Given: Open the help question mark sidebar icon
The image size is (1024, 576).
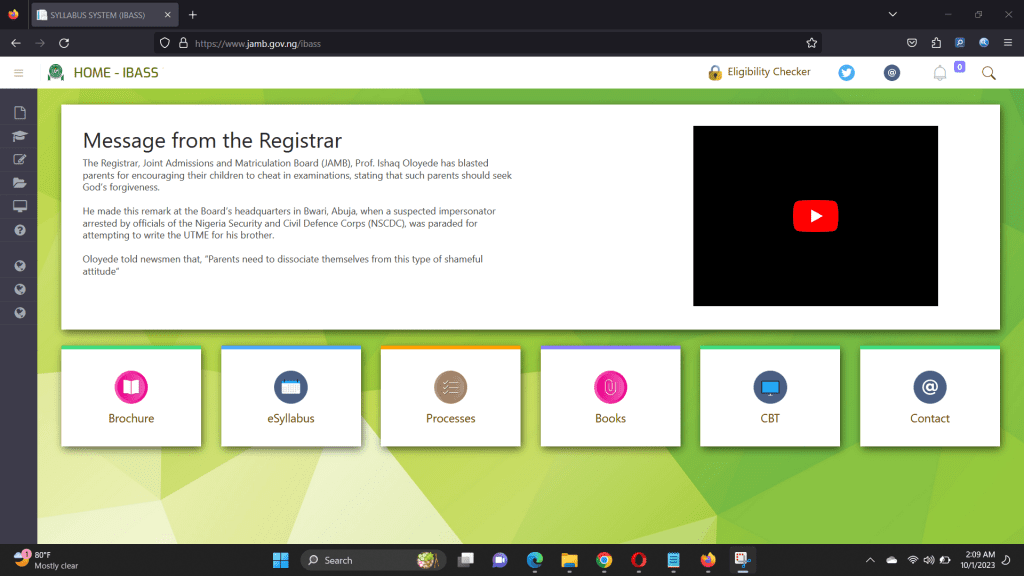Looking at the screenshot, I should (x=20, y=230).
